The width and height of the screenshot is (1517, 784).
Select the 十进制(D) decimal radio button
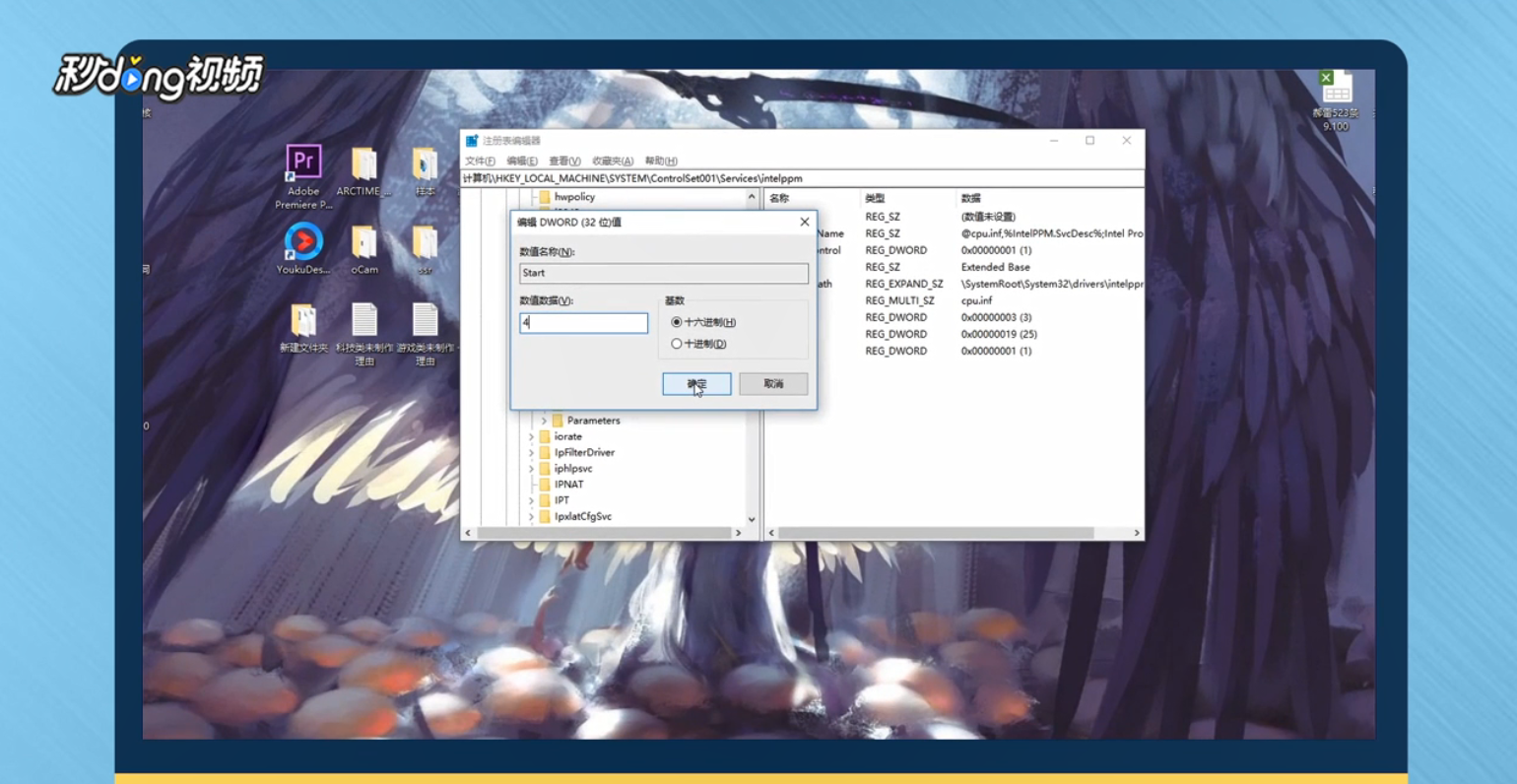pos(677,344)
